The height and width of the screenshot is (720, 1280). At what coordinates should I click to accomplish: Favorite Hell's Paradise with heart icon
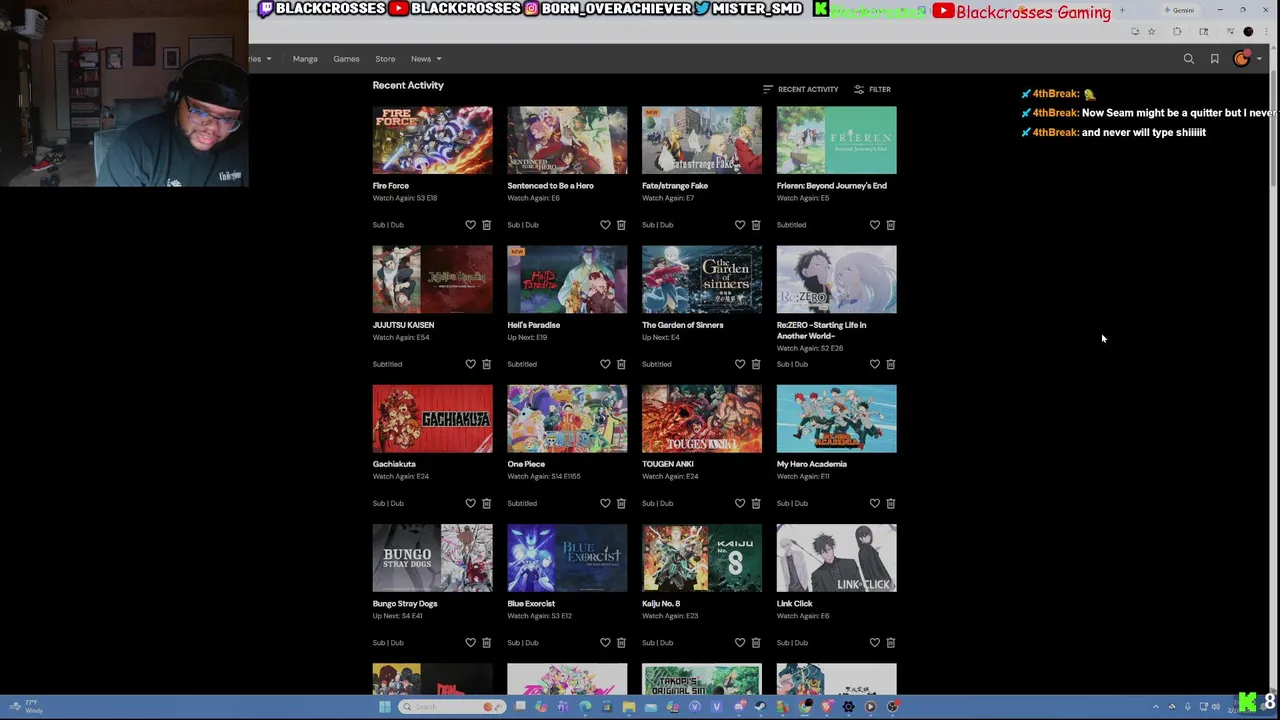point(605,364)
